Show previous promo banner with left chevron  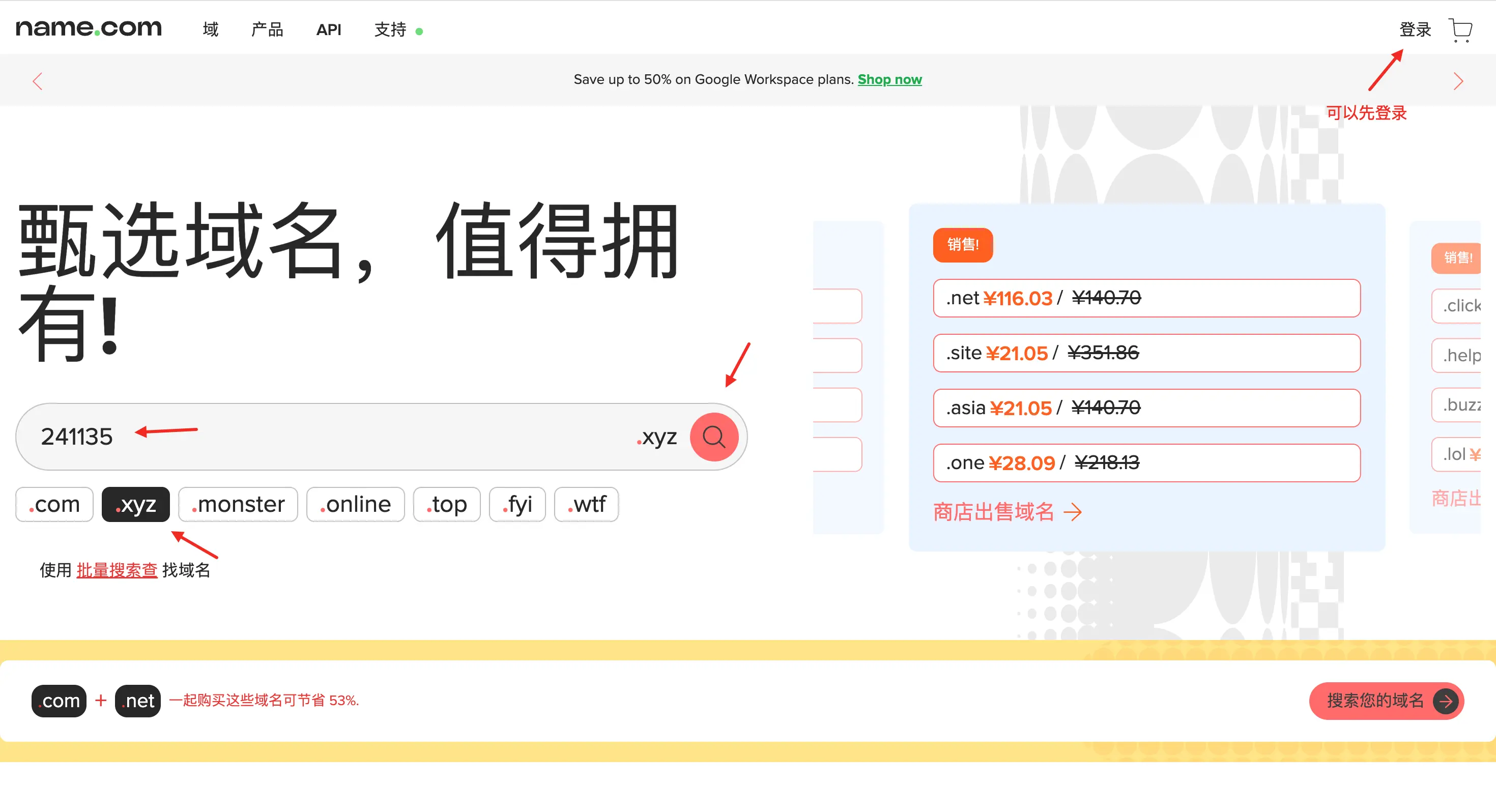pos(38,81)
